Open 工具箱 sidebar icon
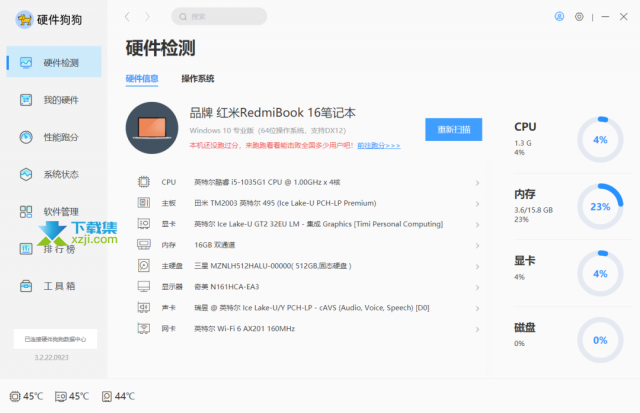This screenshot has height=413, width=640. pos(26,286)
